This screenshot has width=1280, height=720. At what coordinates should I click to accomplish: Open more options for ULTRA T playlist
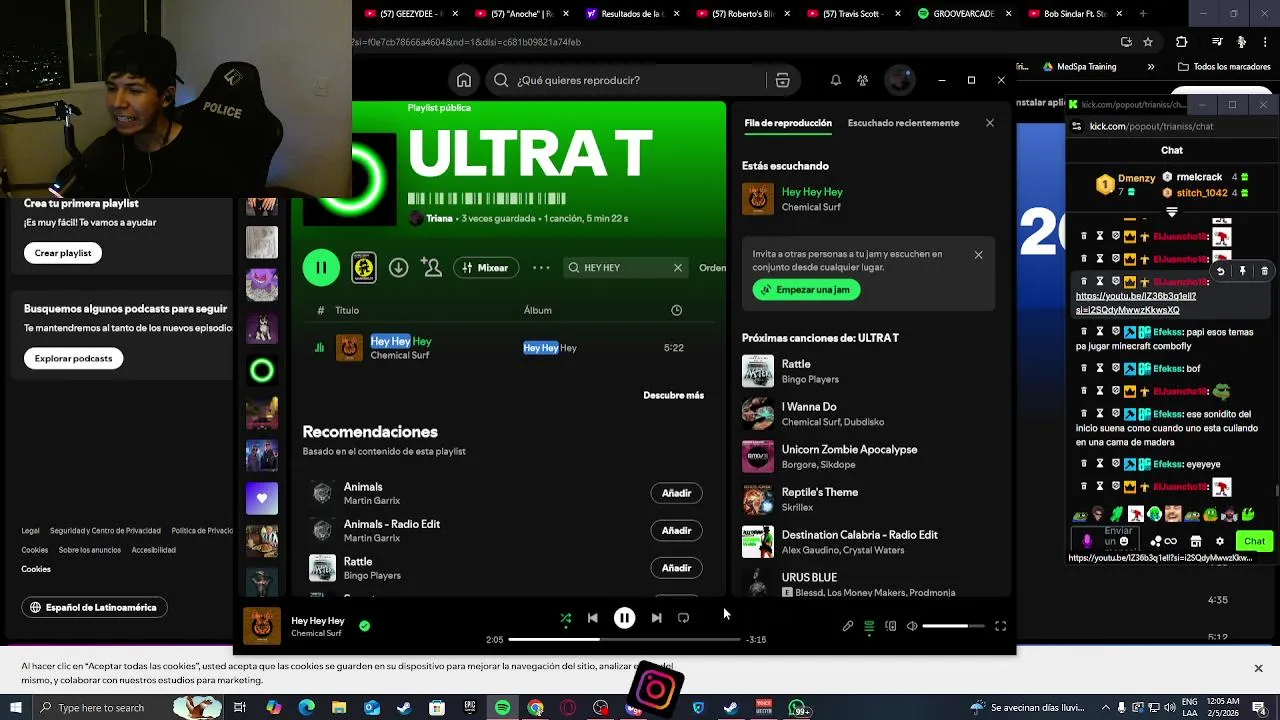pos(541,268)
